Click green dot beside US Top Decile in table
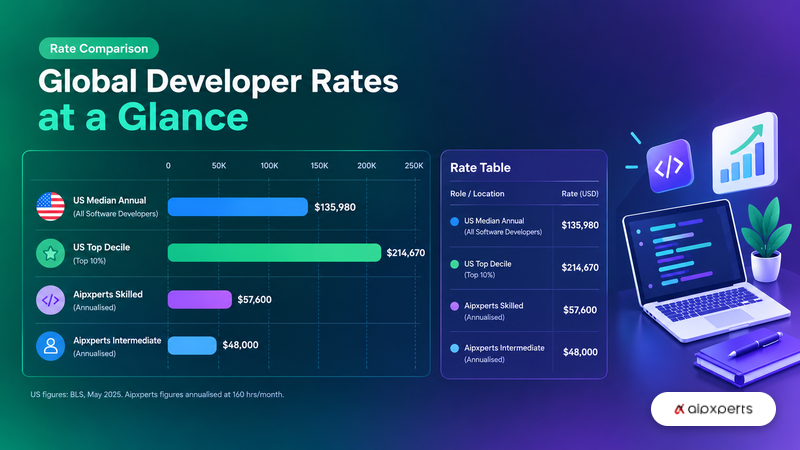Screen dimensions: 800x450 (x=455, y=264)
